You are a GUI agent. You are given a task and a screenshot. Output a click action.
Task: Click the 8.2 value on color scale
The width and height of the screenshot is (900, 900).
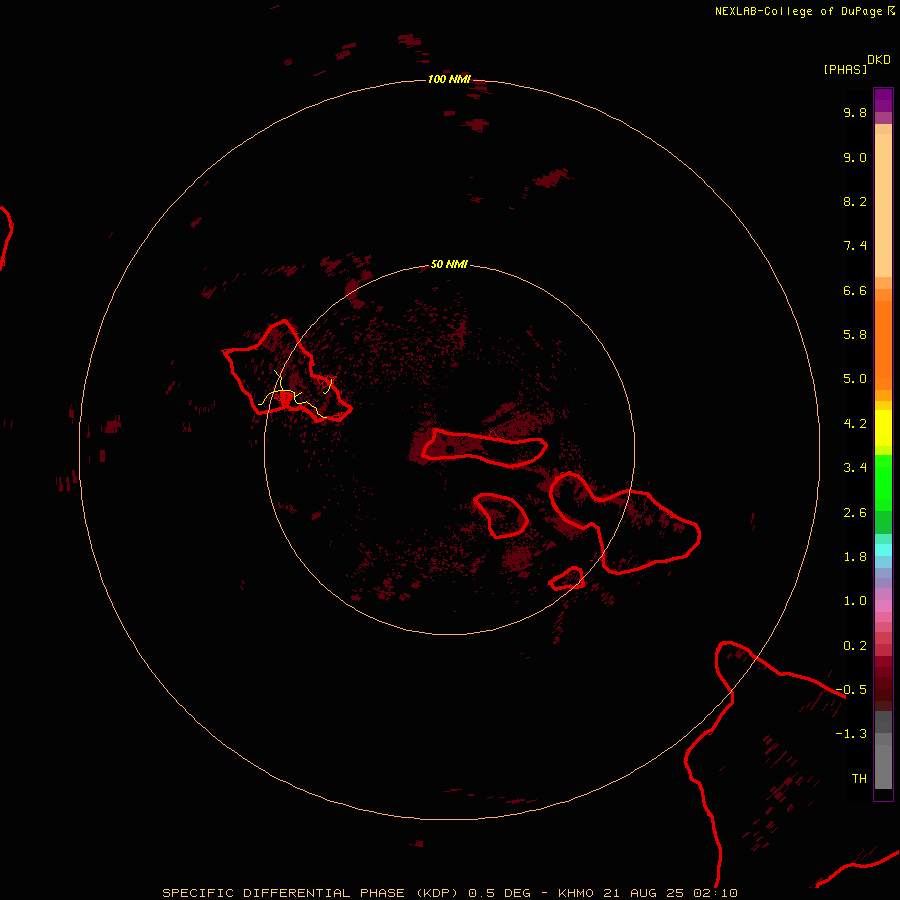coord(855,201)
